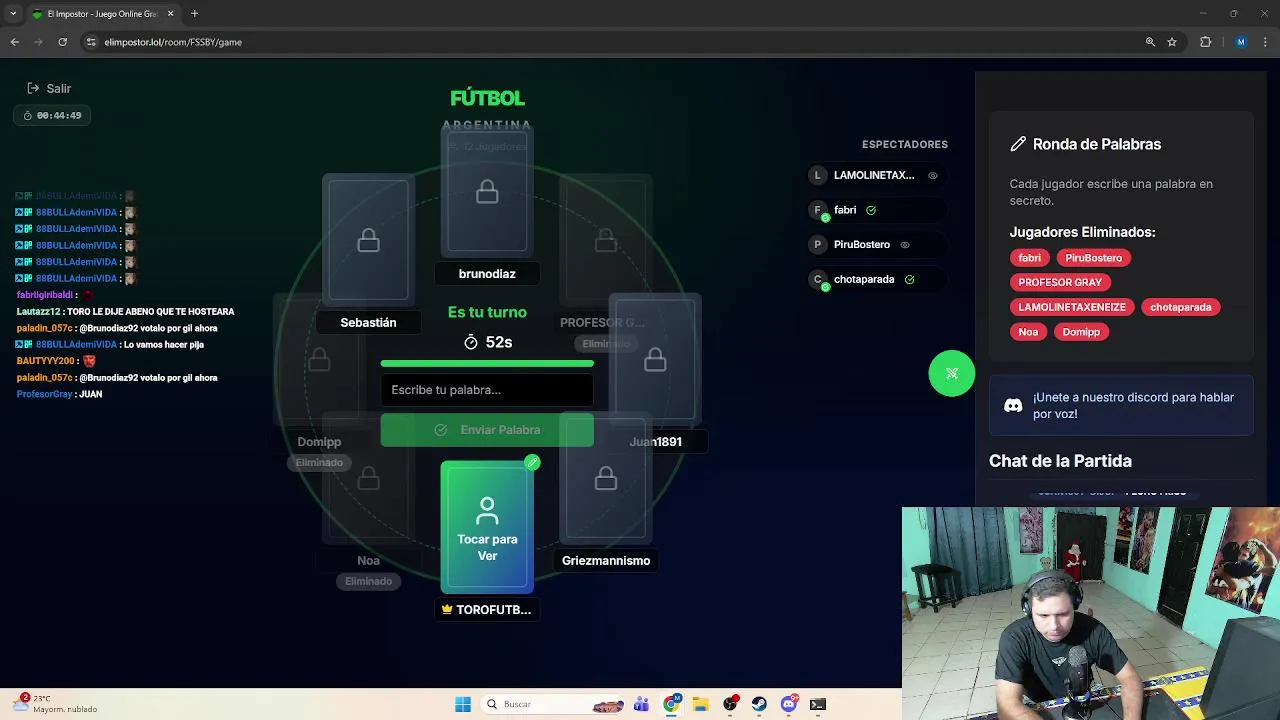This screenshot has width=1280, height=720.
Task: Click the red 'Noa' eliminated tag
Action: (x=1028, y=332)
